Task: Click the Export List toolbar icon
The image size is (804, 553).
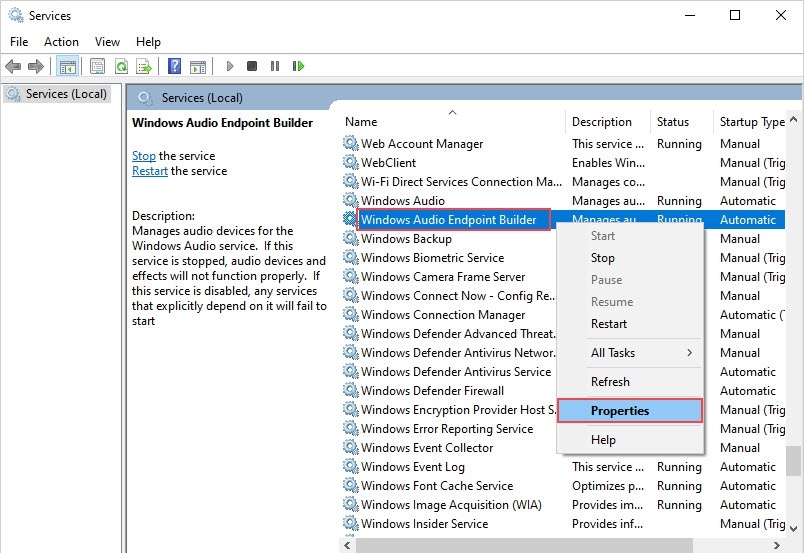Action: tap(144, 66)
